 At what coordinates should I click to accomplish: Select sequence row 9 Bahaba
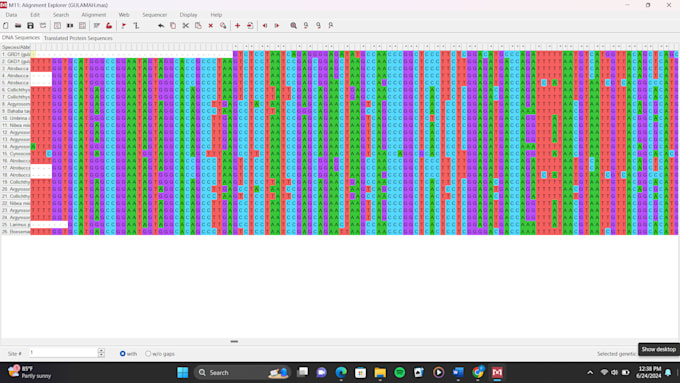(x=16, y=111)
